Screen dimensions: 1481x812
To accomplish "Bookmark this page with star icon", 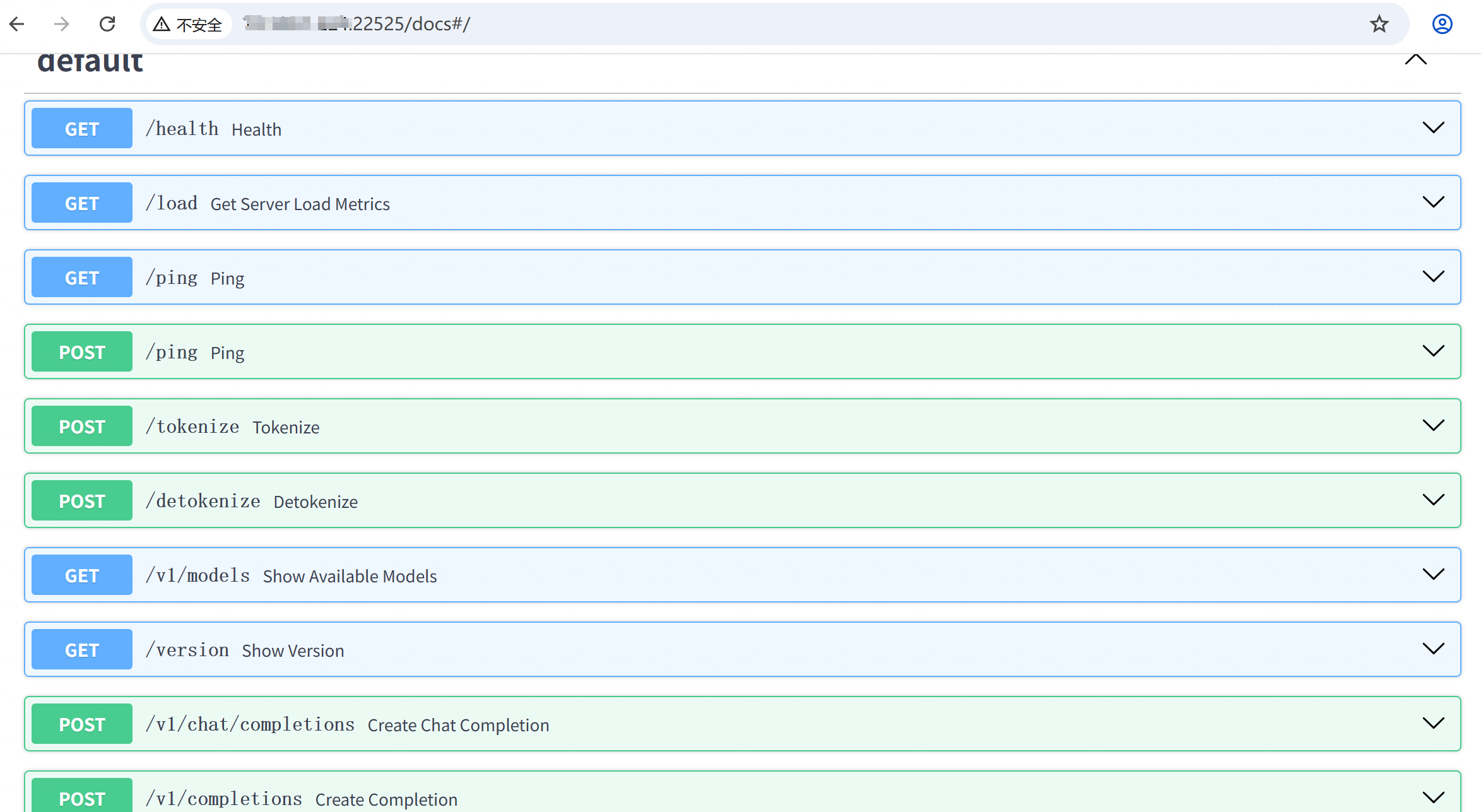I will click(1379, 24).
